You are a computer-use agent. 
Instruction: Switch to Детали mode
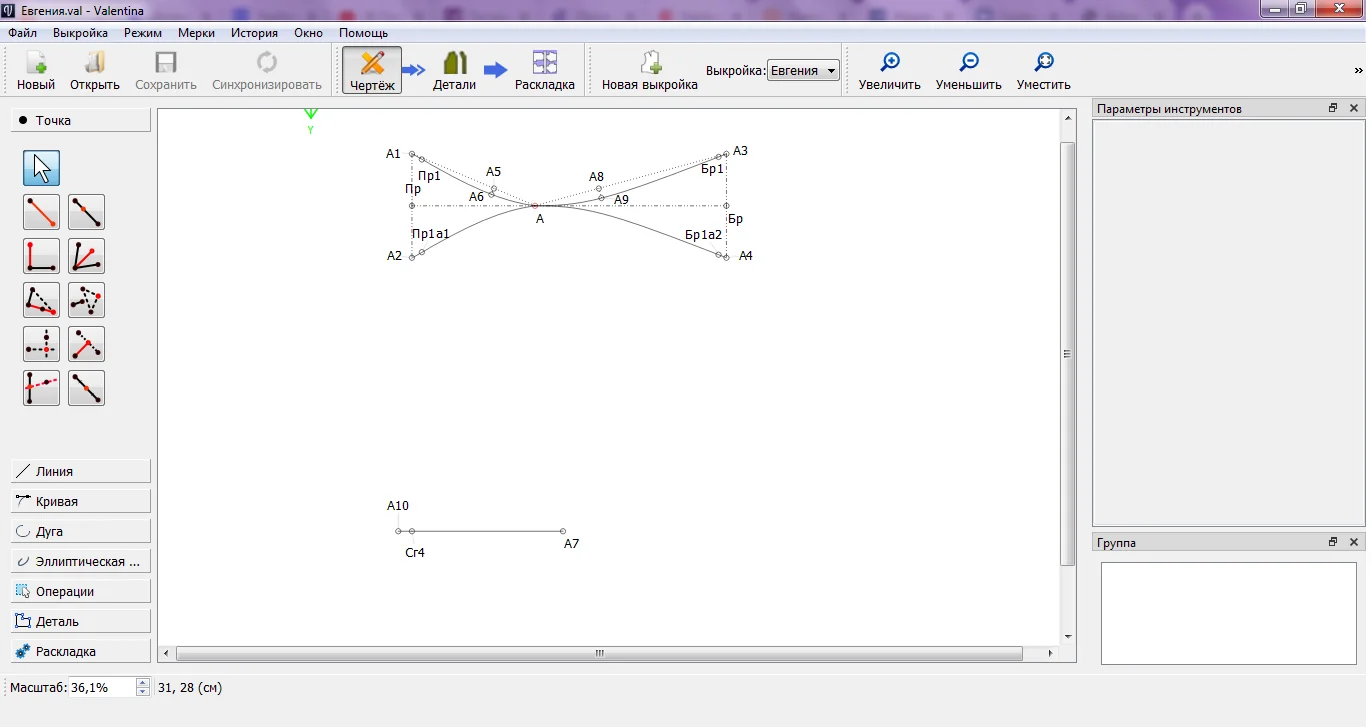point(454,71)
